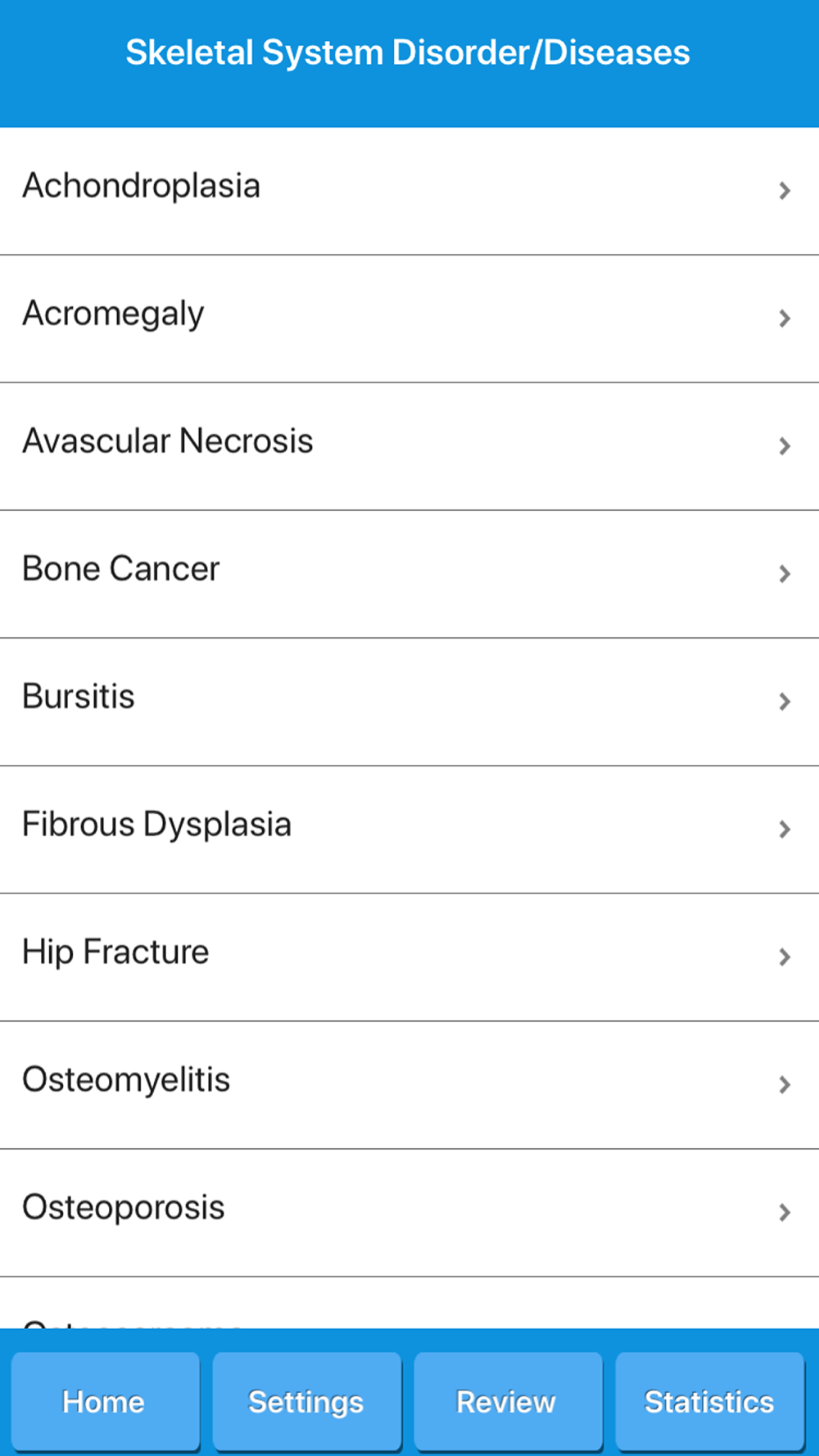Select Acromegaly from the list
The width and height of the screenshot is (819, 1456).
click(x=113, y=314)
